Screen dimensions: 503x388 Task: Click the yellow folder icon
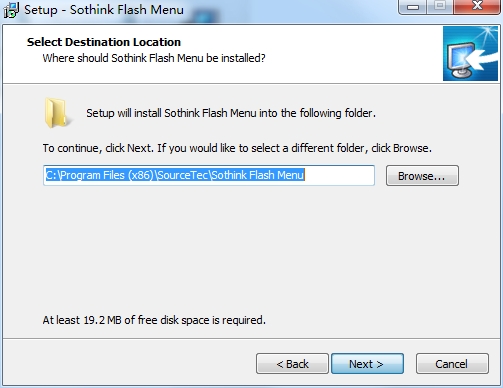coord(57,113)
